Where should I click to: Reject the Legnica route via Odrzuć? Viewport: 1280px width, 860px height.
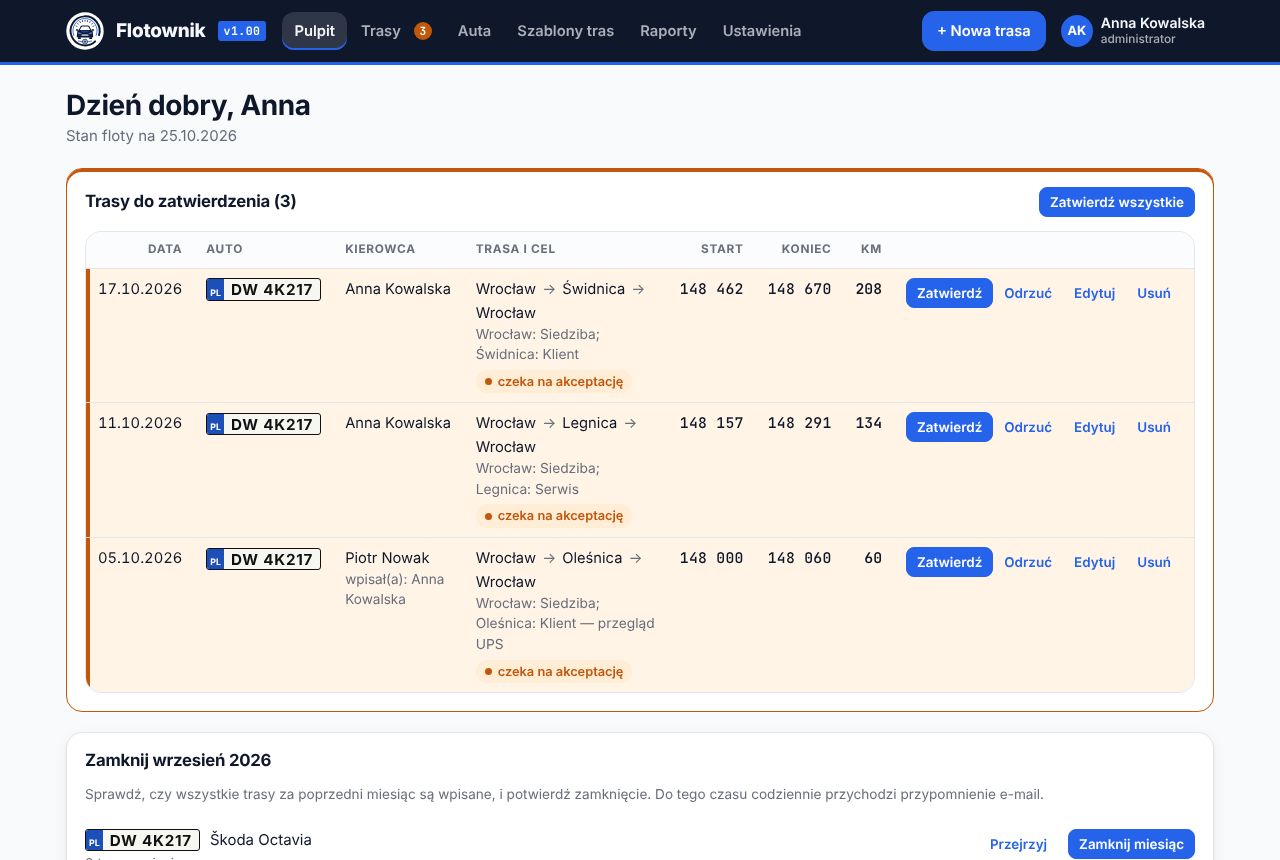[x=1028, y=427]
